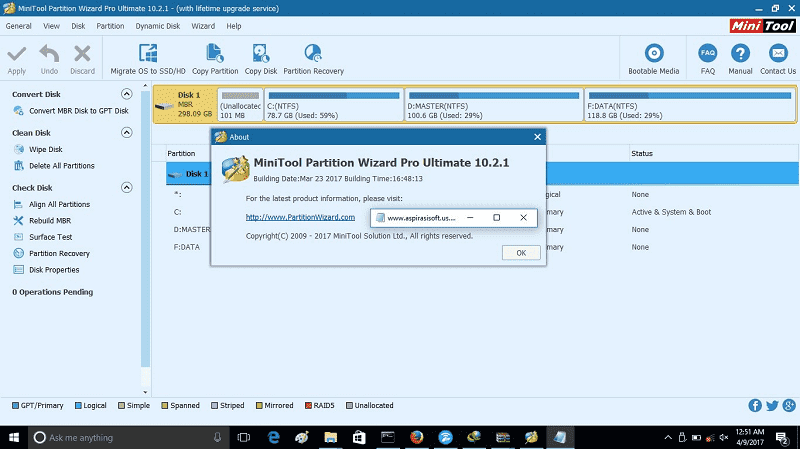Viewport: 800px width, 449px height.
Task: Select C:(NTFS) partition bar
Action: (x=334, y=105)
